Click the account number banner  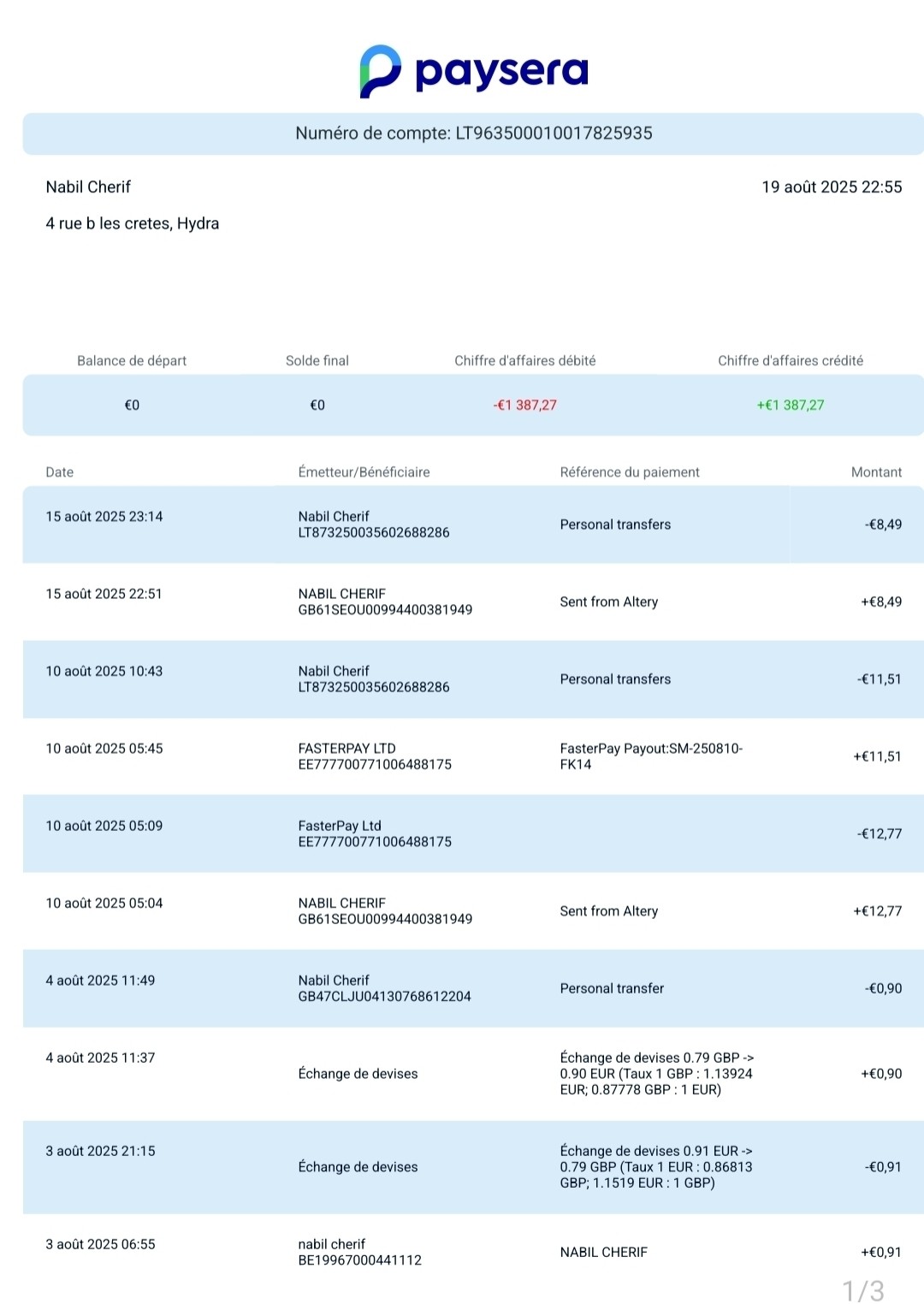coord(473,133)
